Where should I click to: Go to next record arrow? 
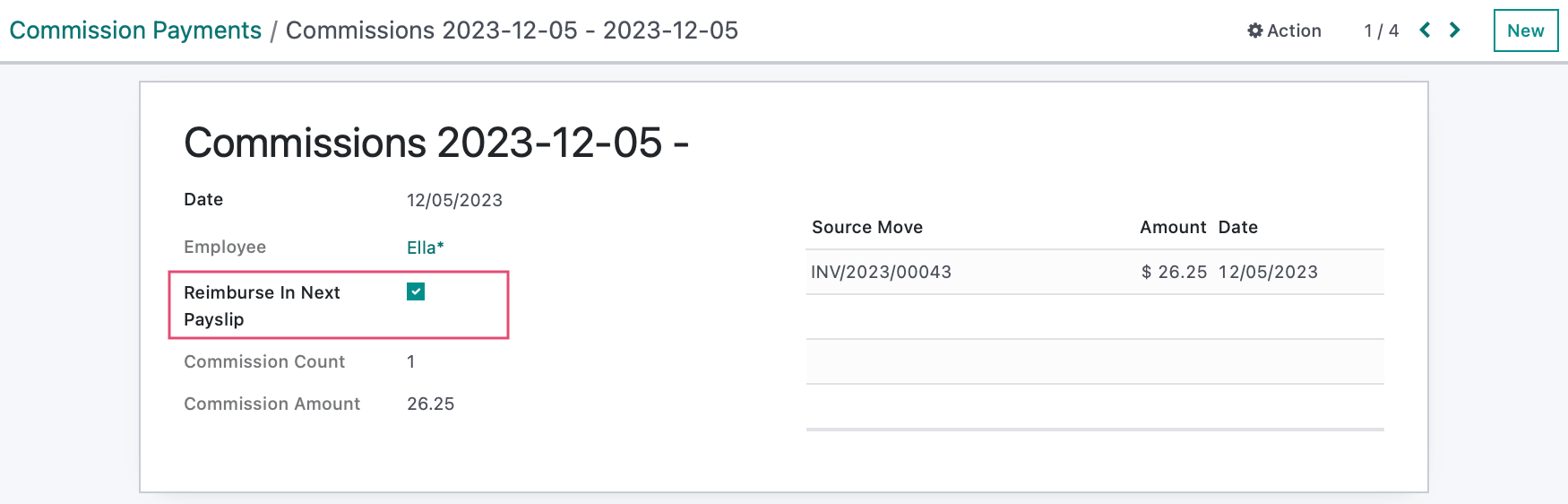[x=1455, y=30]
